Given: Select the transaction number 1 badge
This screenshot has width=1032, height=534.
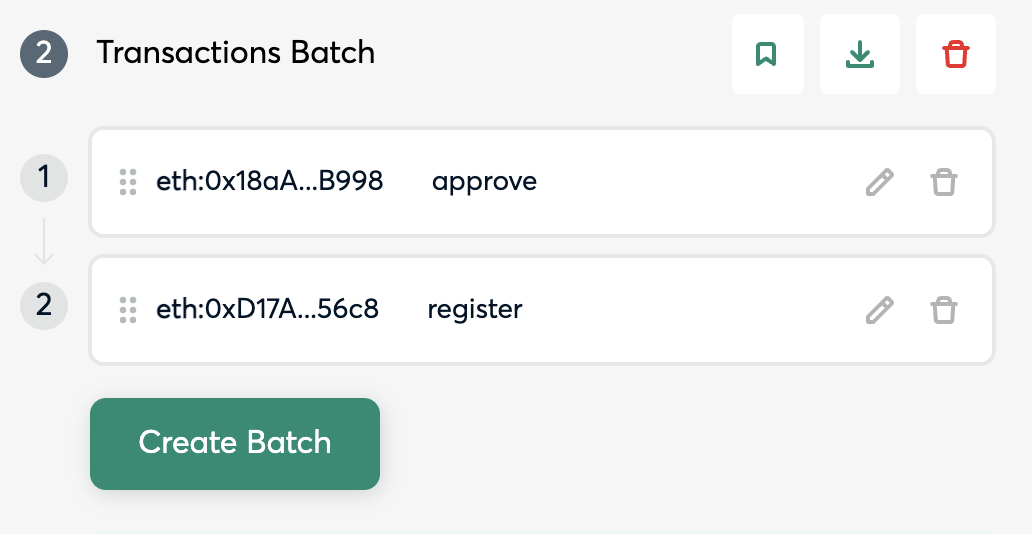Looking at the screenshot, I should pos(44,179).
